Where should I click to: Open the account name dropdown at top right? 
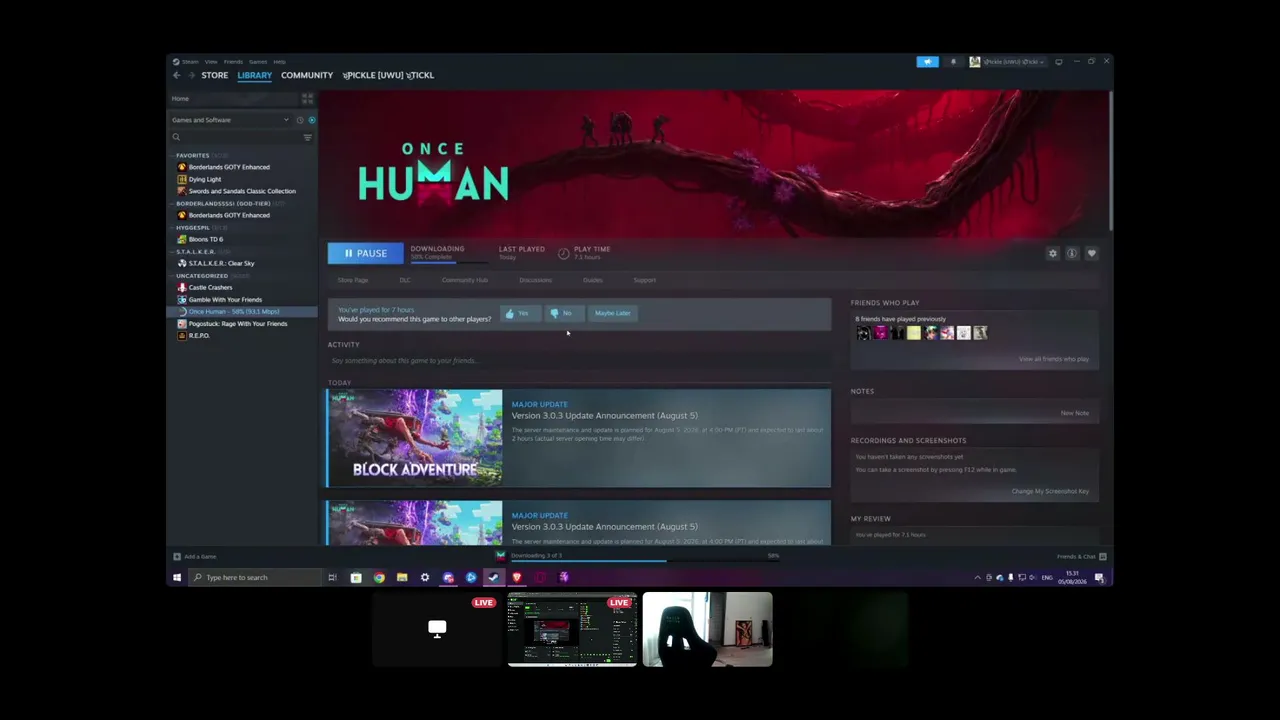pyautogui.click(x=1008, y=62)
